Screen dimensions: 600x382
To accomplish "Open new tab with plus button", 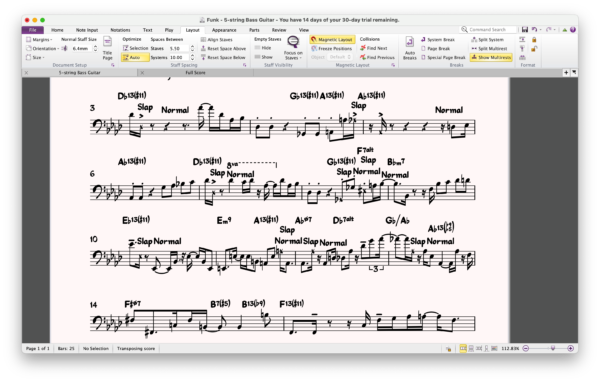I will (x=566, y=72).
